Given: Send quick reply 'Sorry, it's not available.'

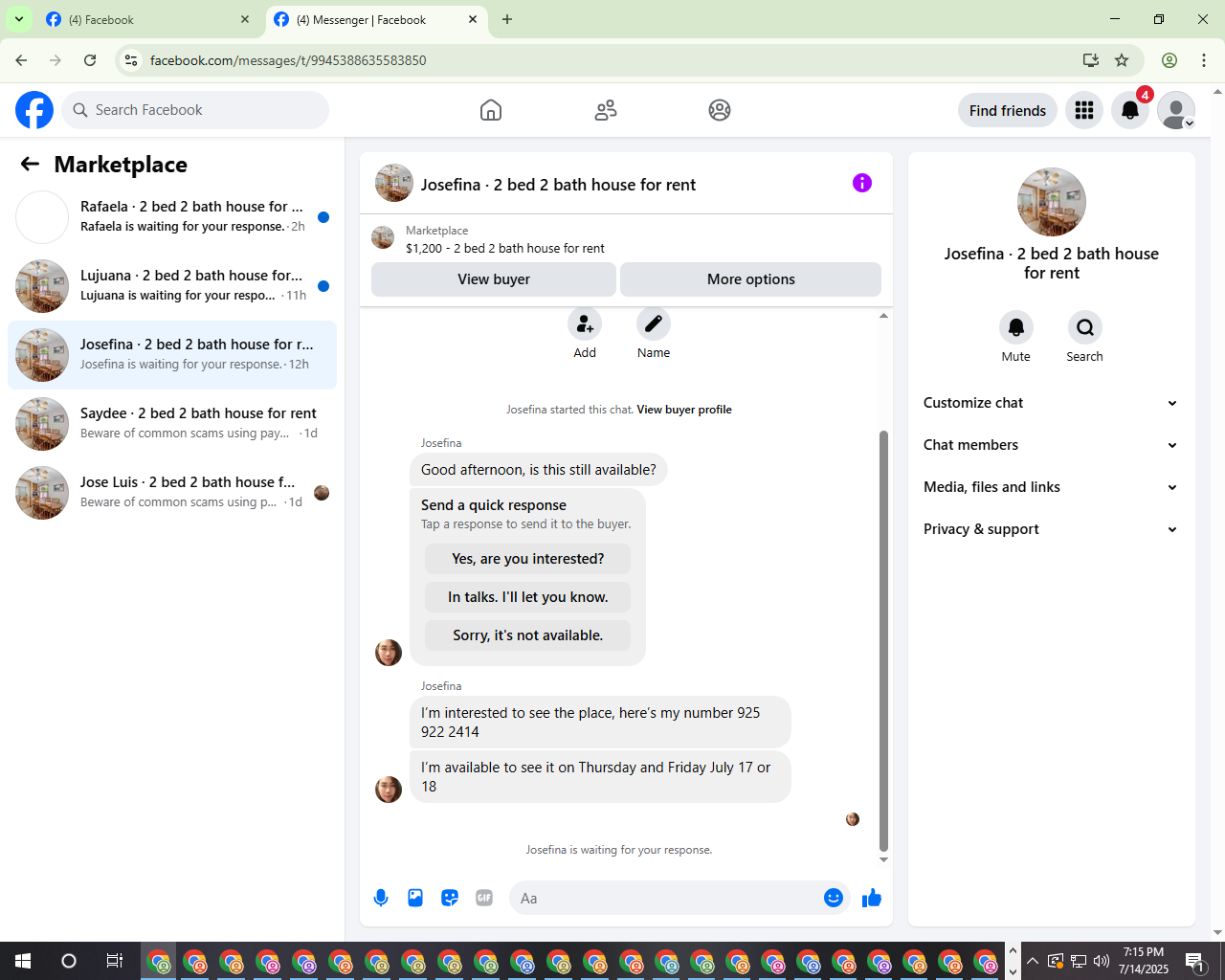Looking at the screenshot, I should pos(528,635).
